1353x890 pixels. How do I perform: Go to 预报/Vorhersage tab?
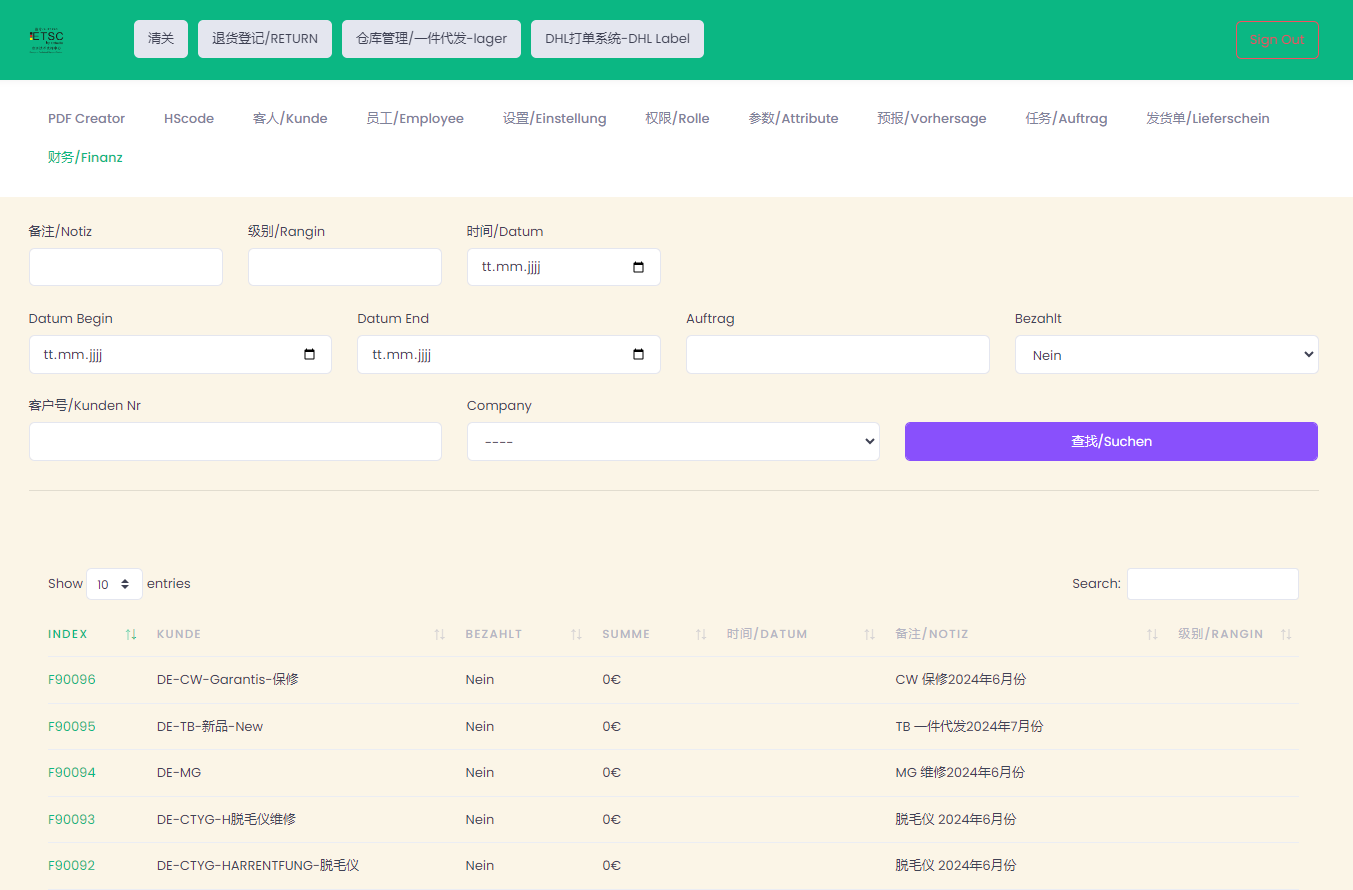click(x=932, y=118)
